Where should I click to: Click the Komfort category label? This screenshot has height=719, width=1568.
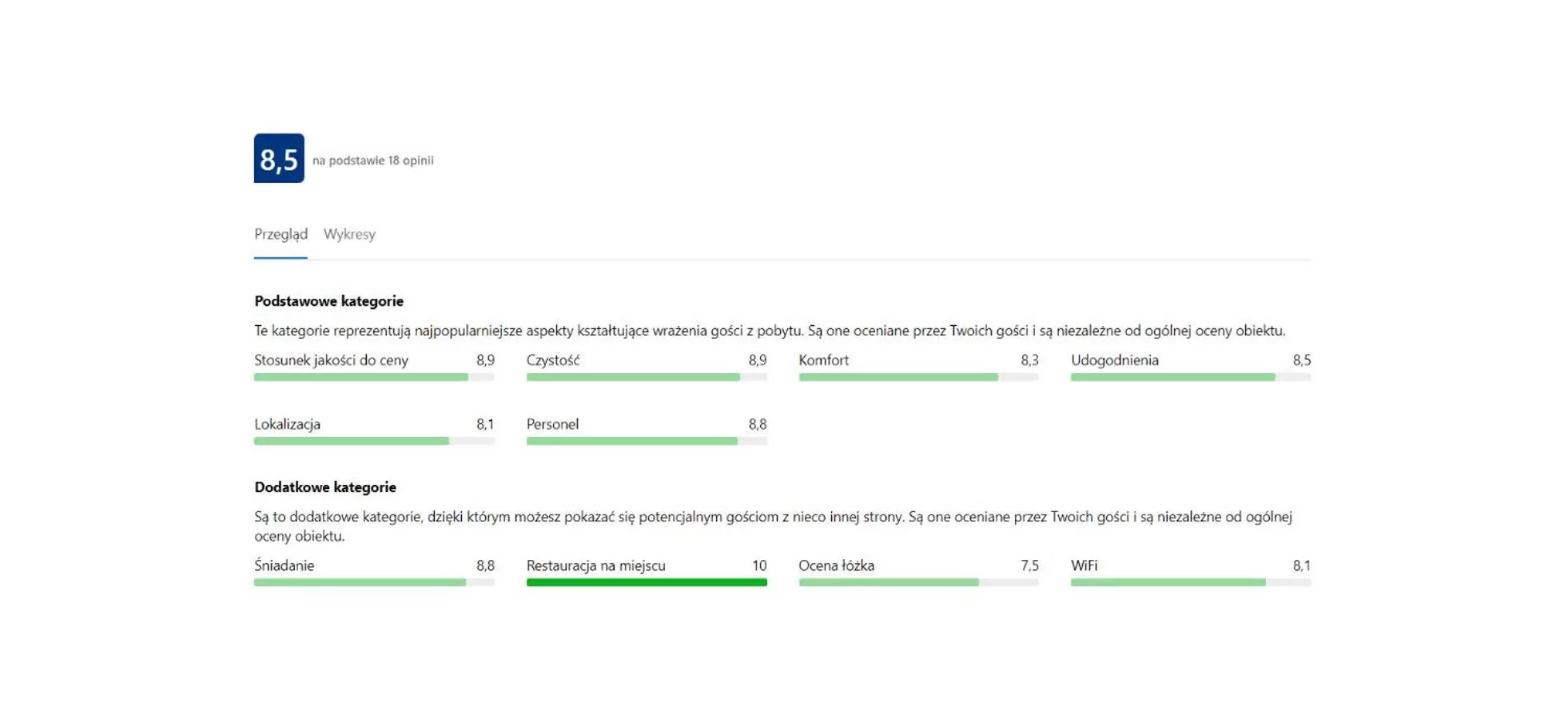823,360
